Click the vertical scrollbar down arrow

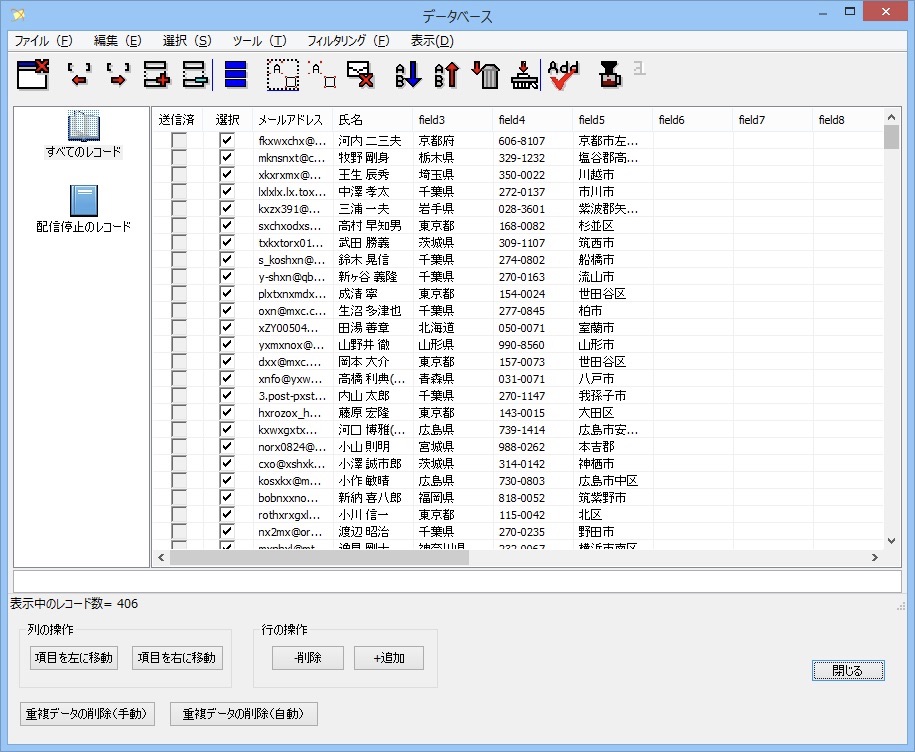(x=892, y=540)
